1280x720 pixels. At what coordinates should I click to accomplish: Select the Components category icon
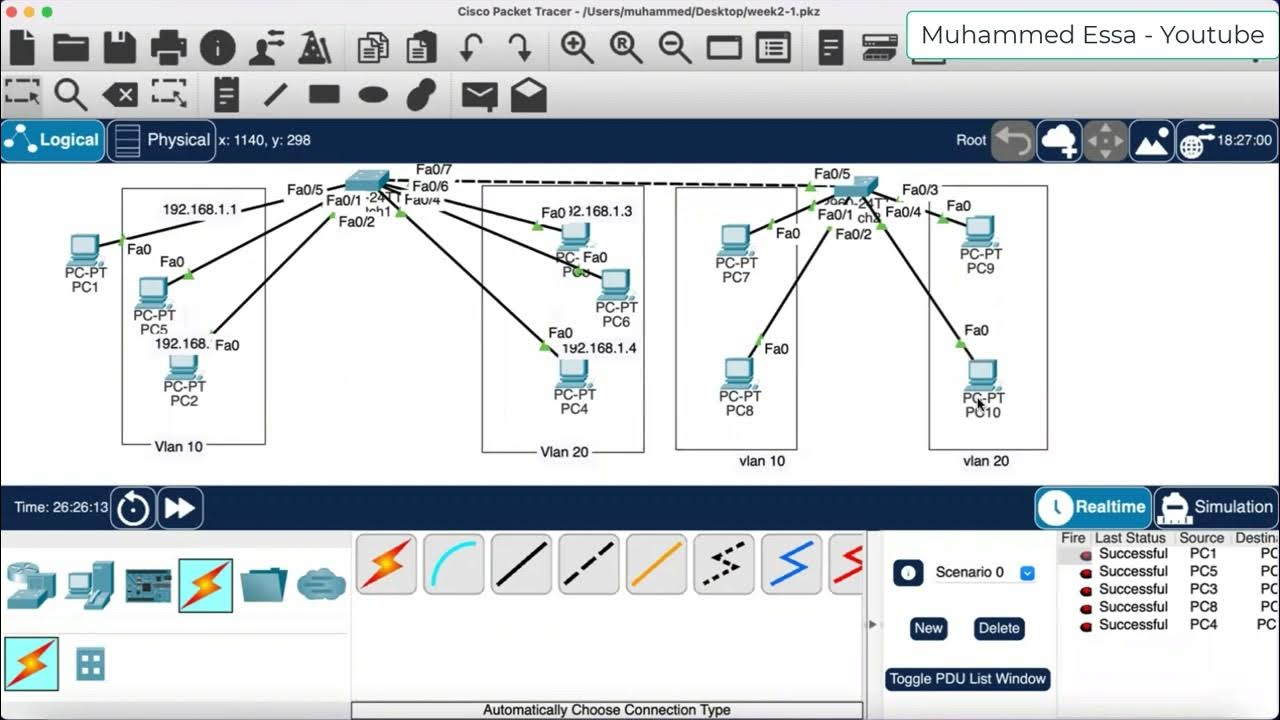[x=148, y=585]
